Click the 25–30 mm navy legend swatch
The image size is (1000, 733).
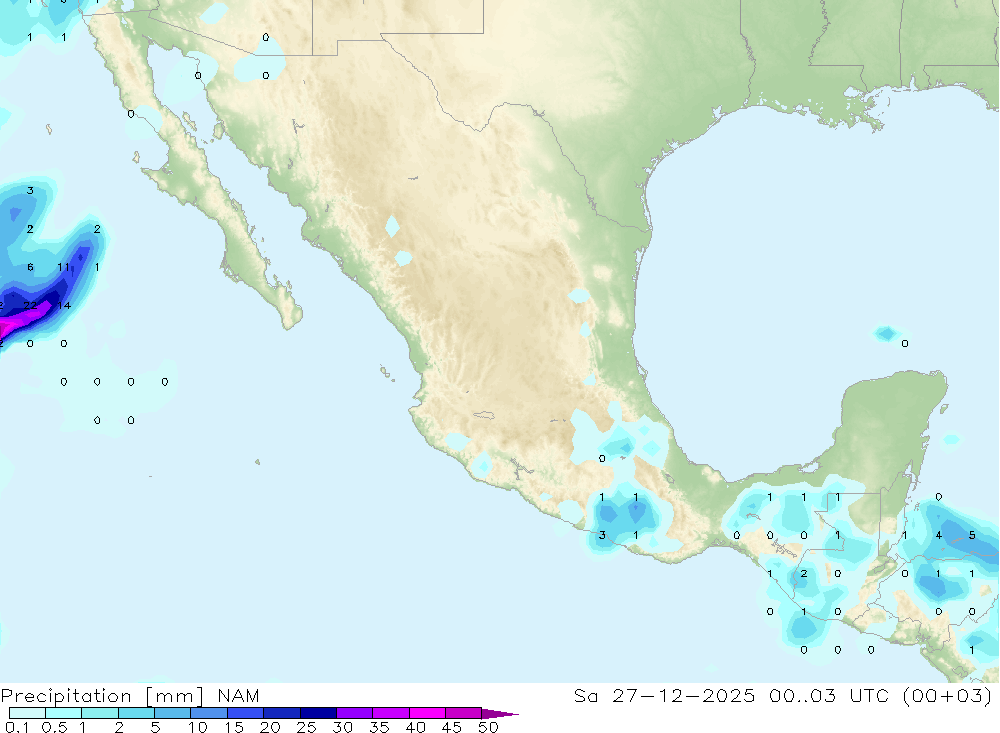(318, 713)
